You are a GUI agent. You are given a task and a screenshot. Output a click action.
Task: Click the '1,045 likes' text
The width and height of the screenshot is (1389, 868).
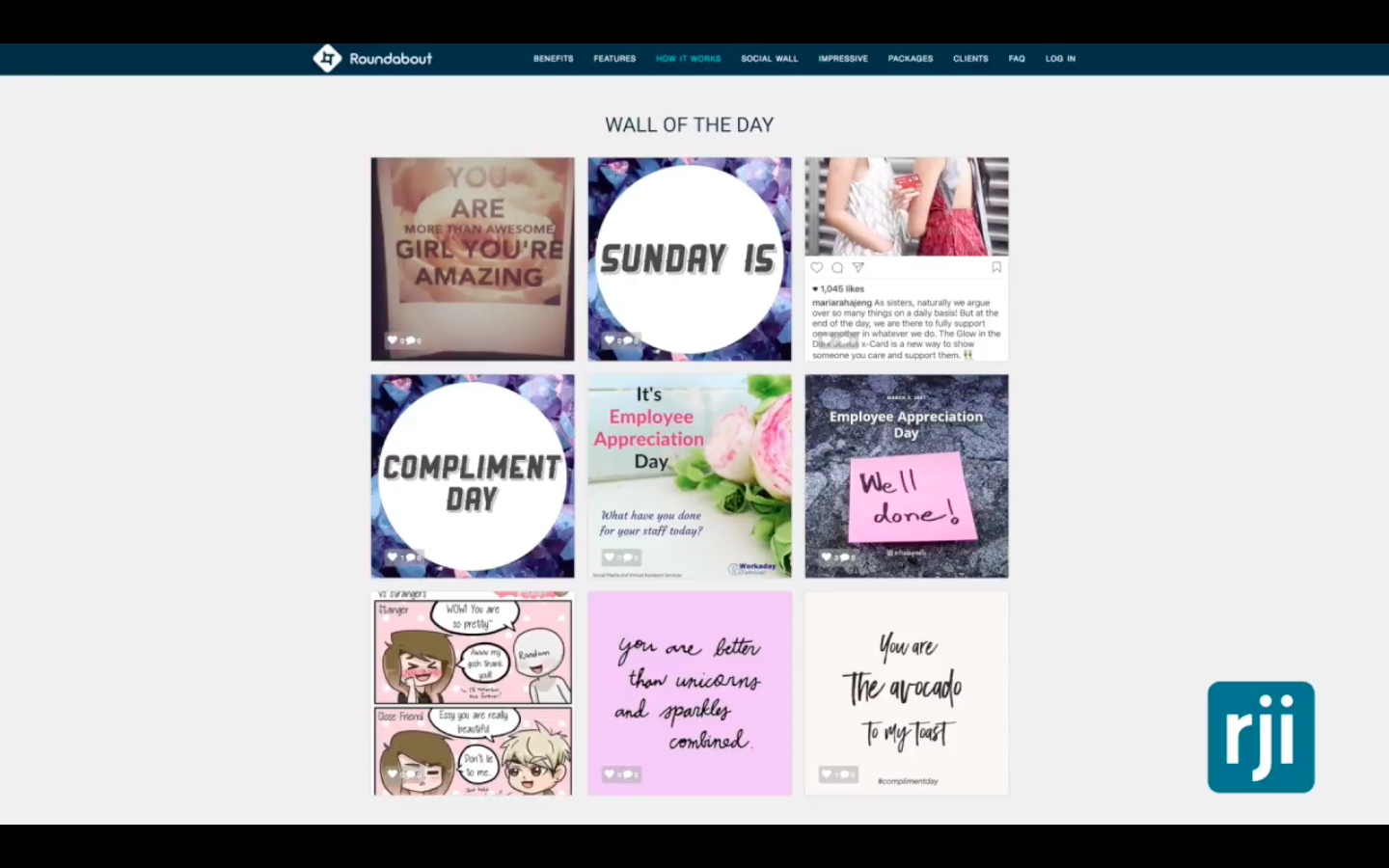coord(842,289)
